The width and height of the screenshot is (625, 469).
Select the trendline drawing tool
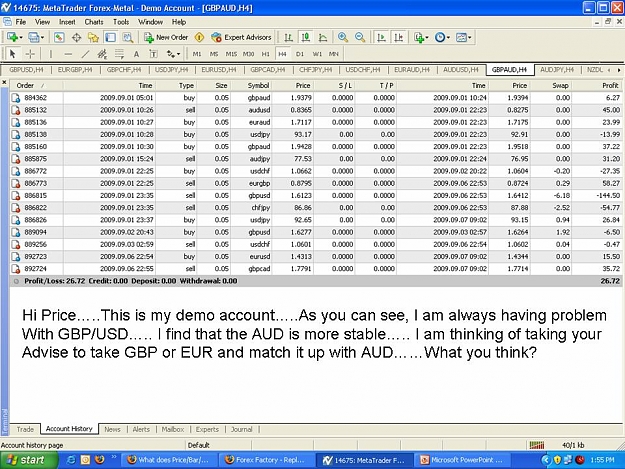85,54
